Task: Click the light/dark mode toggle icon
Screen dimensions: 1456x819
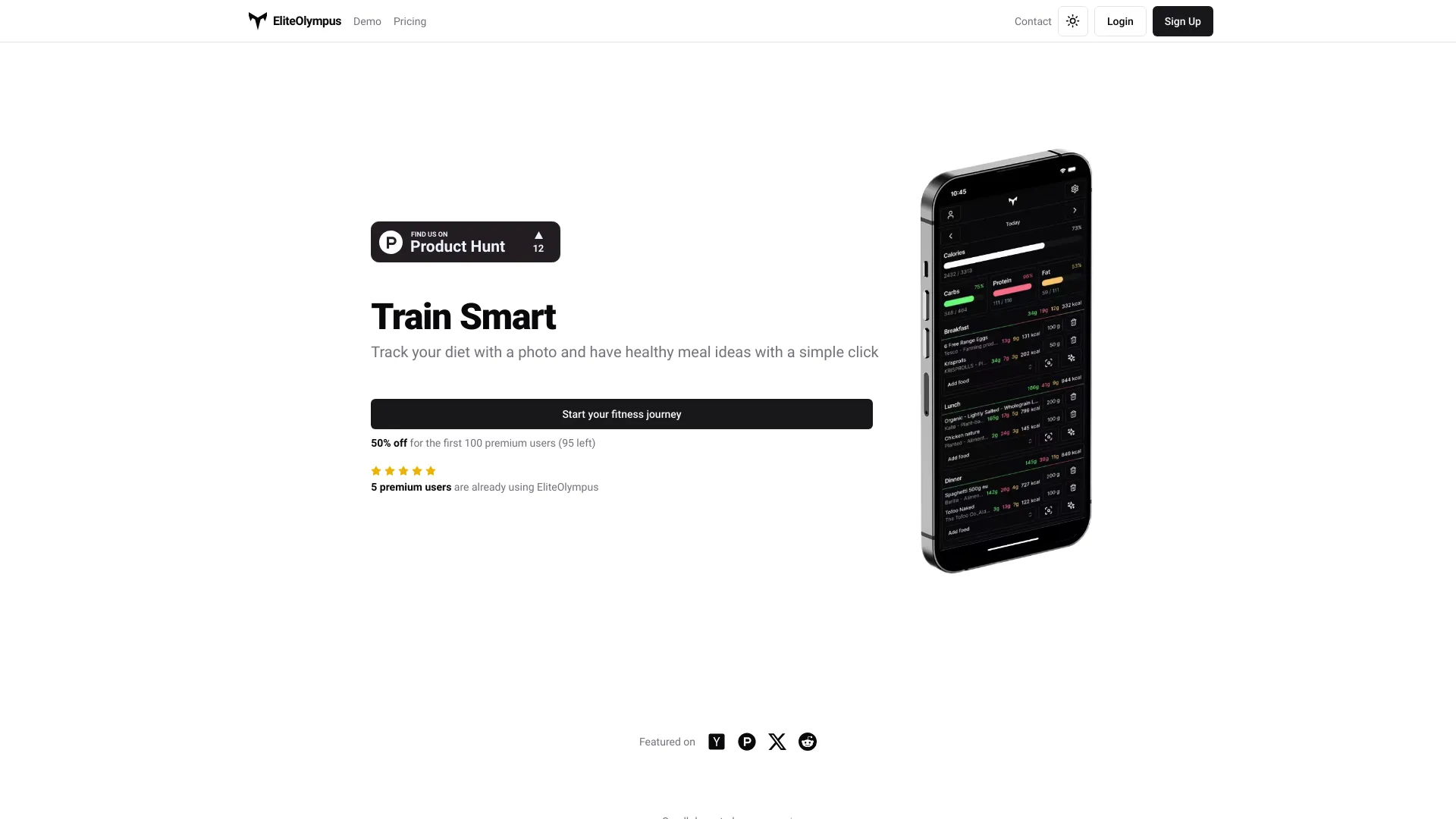Action: 1073,21
